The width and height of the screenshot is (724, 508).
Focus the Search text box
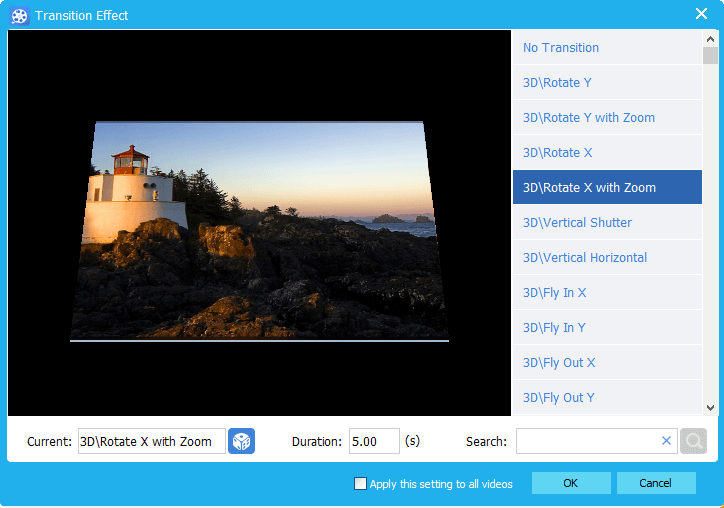pos(587,441)
